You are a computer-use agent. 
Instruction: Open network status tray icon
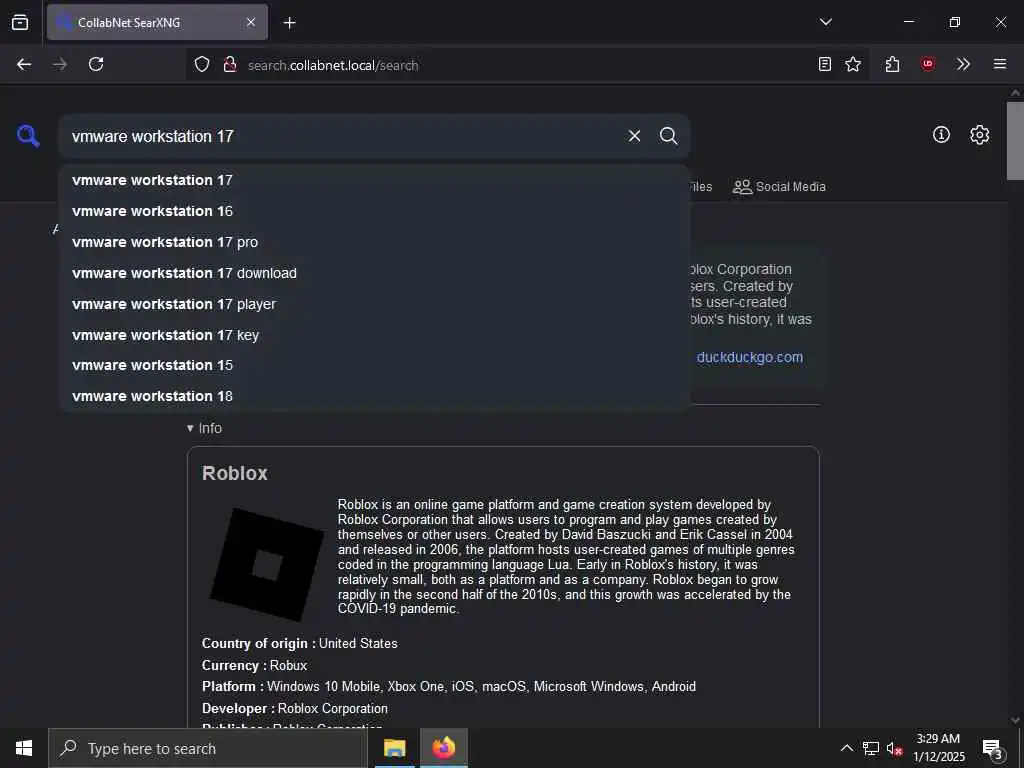pos(871,748)
